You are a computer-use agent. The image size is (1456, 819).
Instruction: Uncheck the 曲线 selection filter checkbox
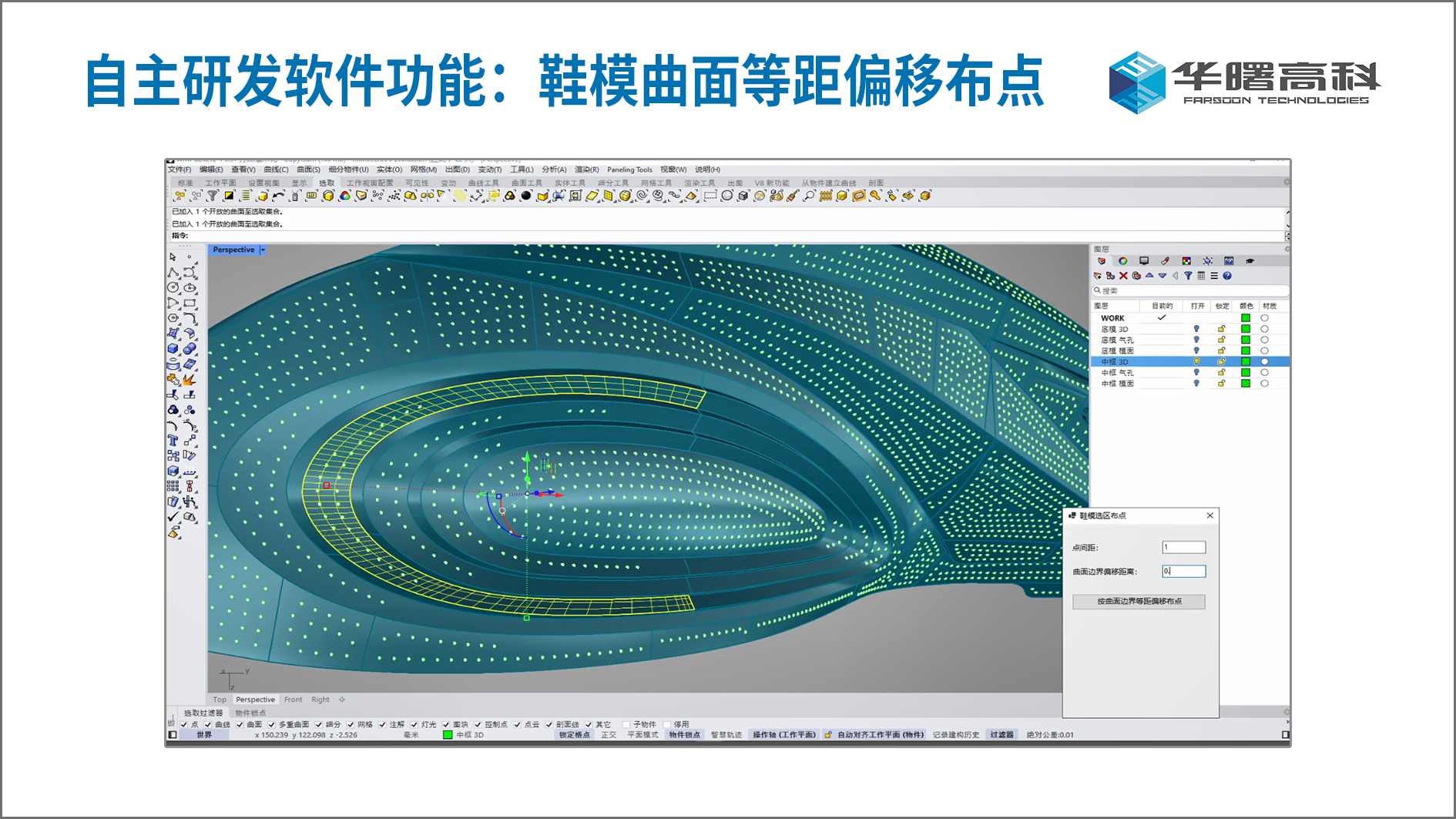point(208,725)
